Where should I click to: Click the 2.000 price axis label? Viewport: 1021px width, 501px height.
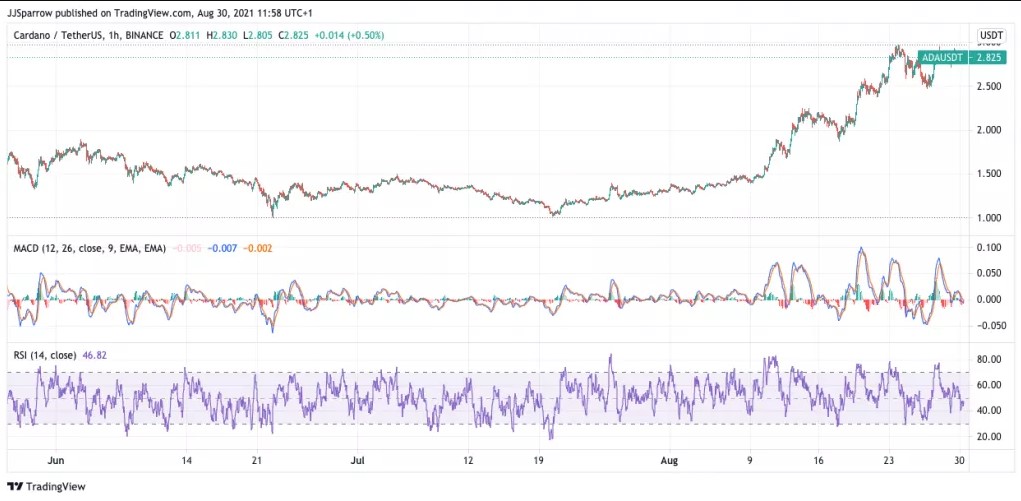[x=988, y=130]
